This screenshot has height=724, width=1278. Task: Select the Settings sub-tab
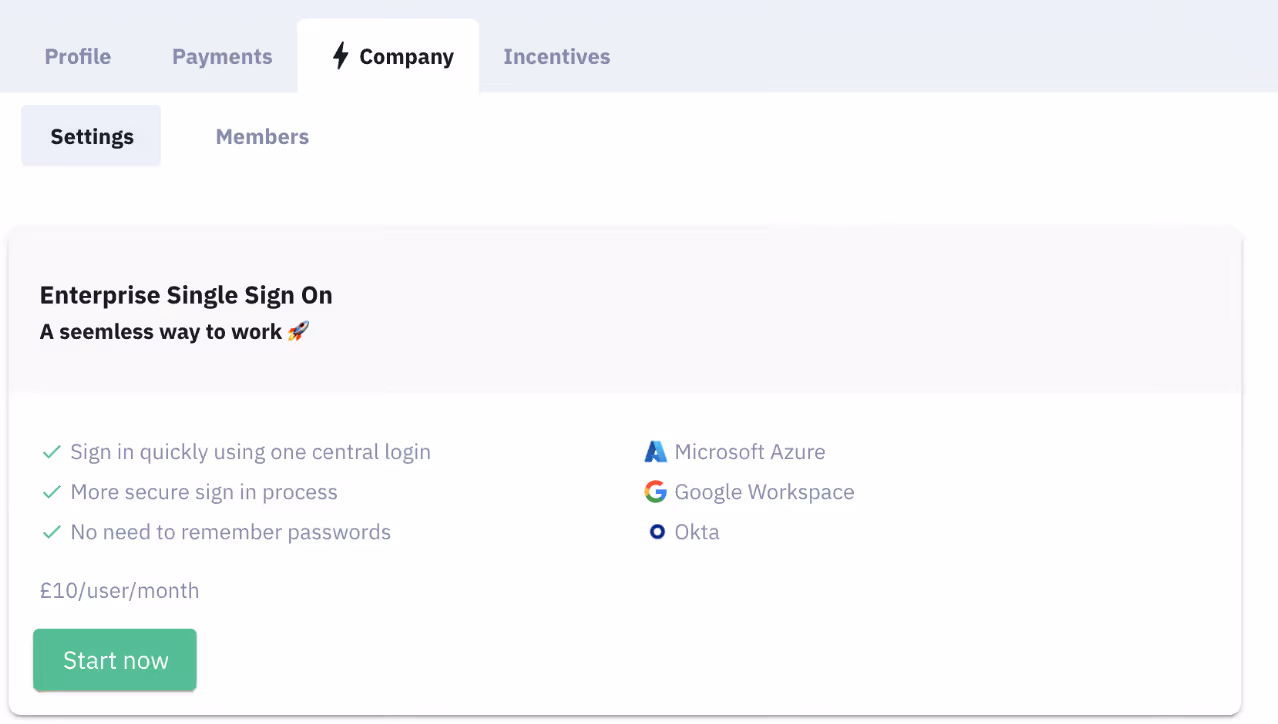click(91, 136)
